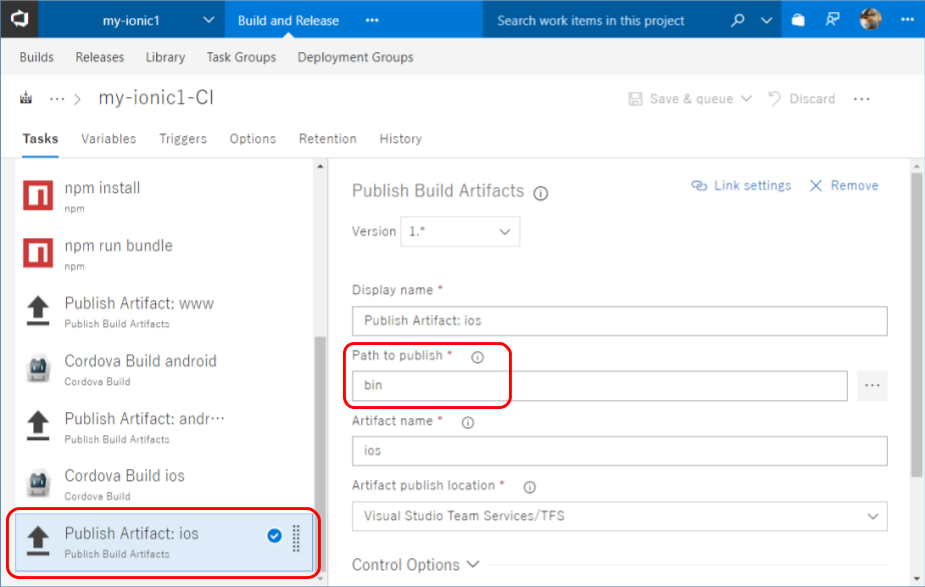Click the VSTS logo home icon

pos(19,19)
